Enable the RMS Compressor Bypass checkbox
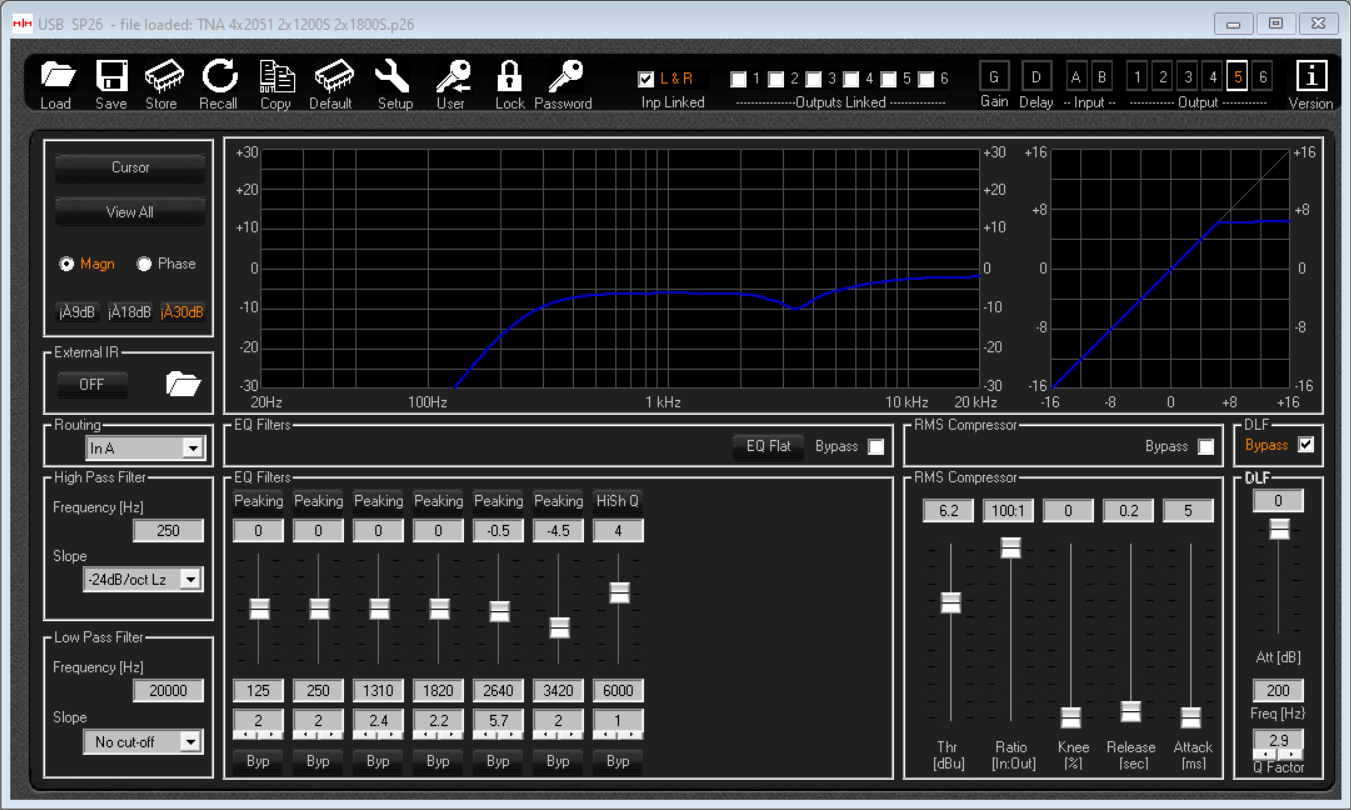 tap(1206, 447)
